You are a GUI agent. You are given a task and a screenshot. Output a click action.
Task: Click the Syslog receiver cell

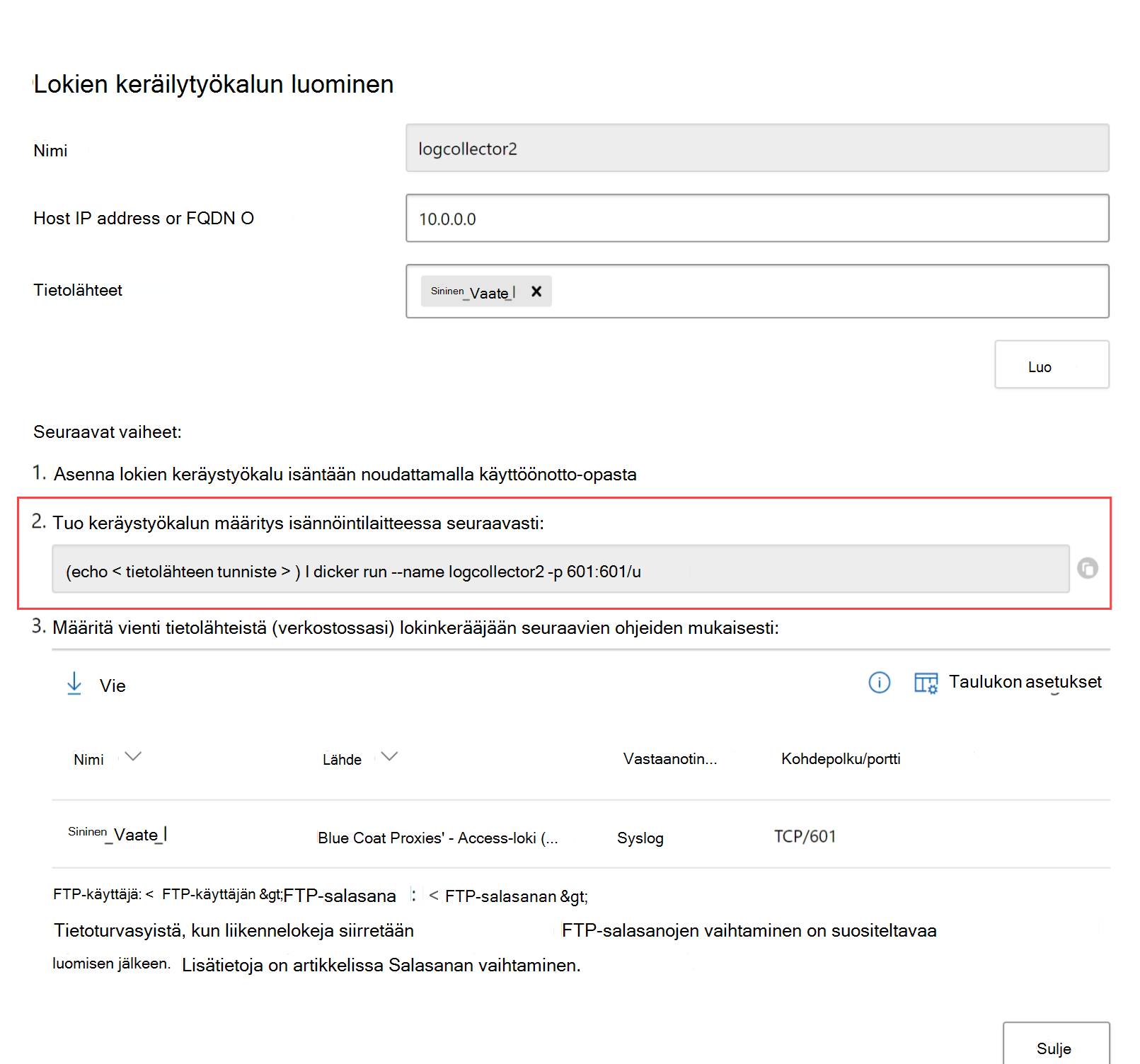click(x=640, y=838)
